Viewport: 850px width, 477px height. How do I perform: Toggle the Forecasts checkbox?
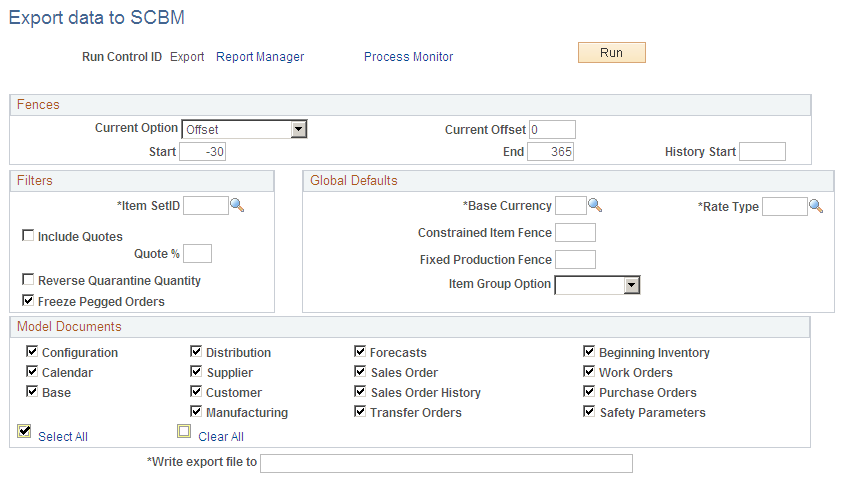point(360,351)
